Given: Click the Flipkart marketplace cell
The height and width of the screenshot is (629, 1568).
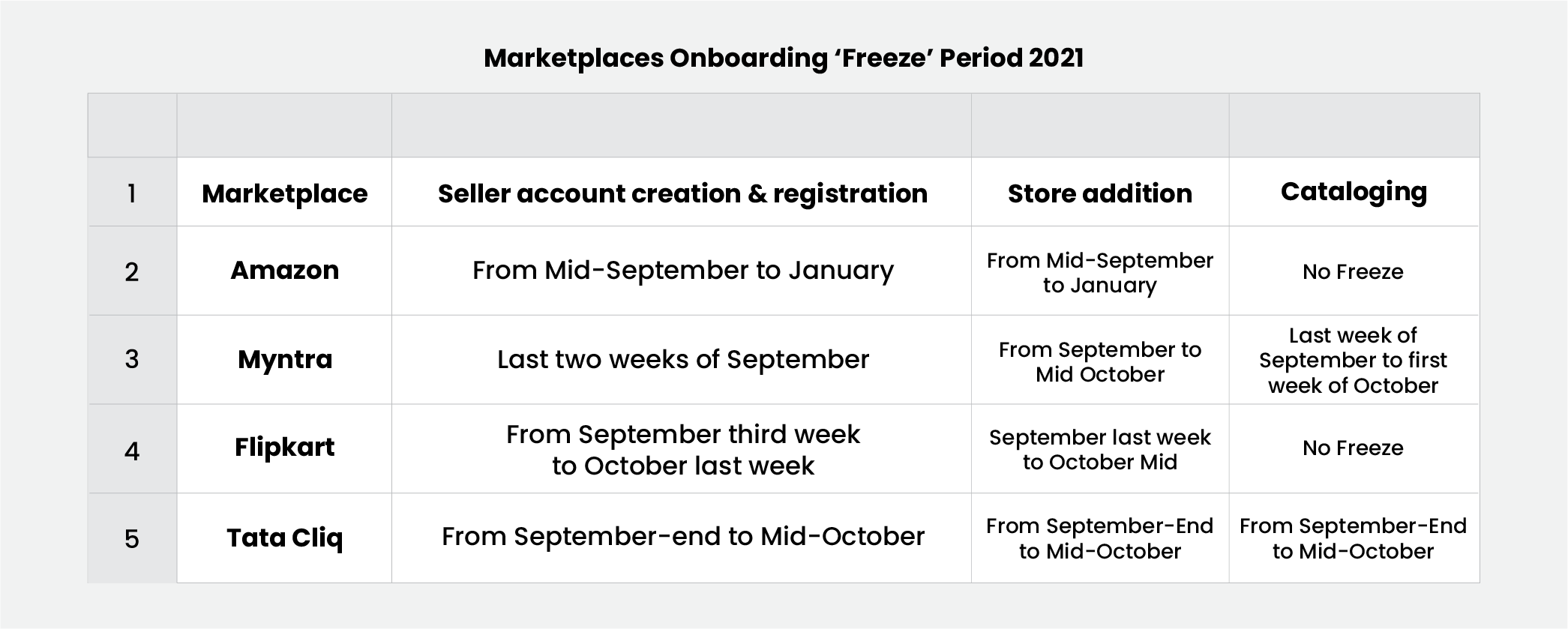Looking at the screenshot, I should (x=284, y=448).
